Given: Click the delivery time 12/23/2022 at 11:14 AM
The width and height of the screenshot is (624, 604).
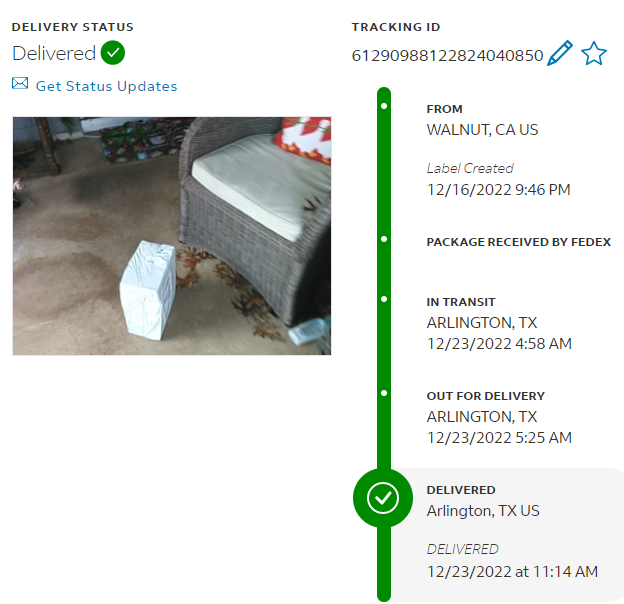Looking at the screenshot, I should point(512,572).
